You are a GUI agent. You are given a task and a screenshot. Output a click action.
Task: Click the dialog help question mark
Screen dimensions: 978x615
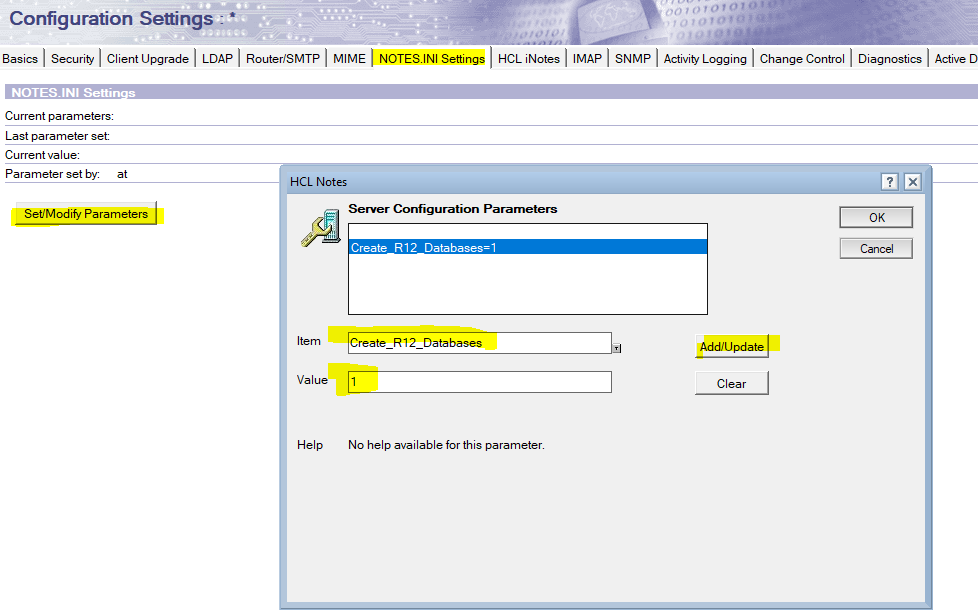point(889,182)
